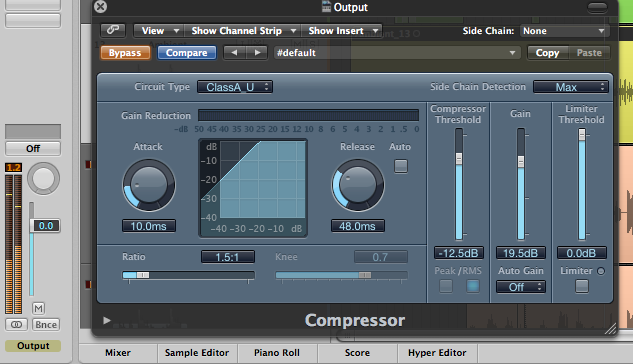Click the Gain Reduction meter

(x=308, y=115)
